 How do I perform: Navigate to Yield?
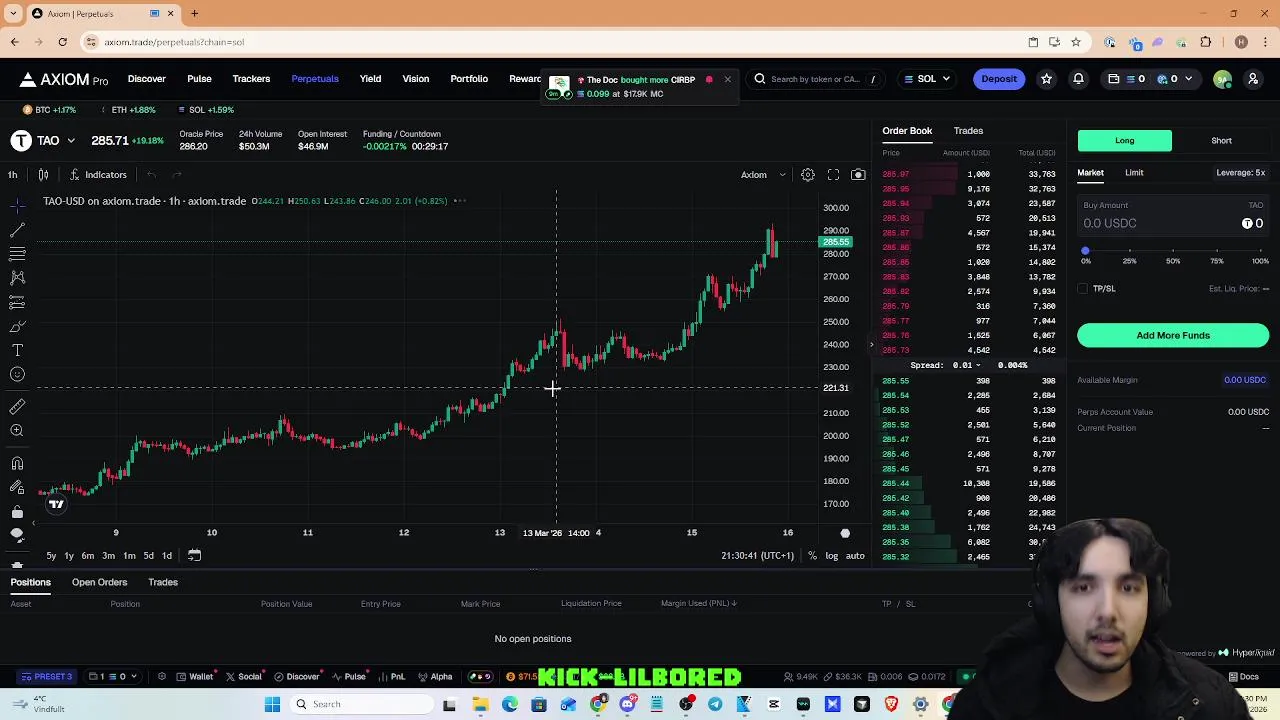[370, 79]
